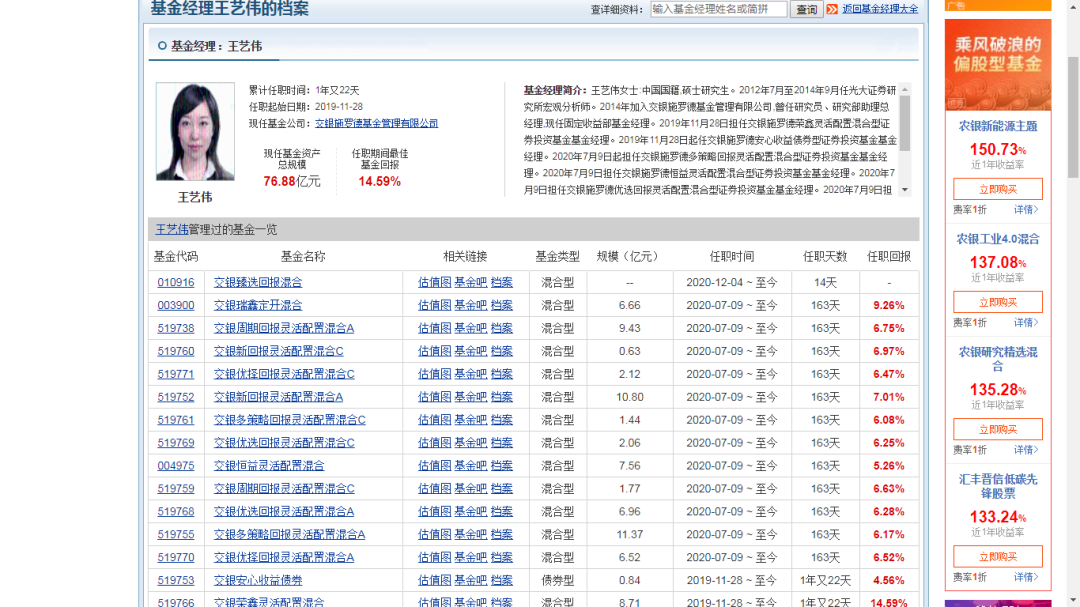Open fund code 519769
1080x607 pixels.
pos(176,443)
